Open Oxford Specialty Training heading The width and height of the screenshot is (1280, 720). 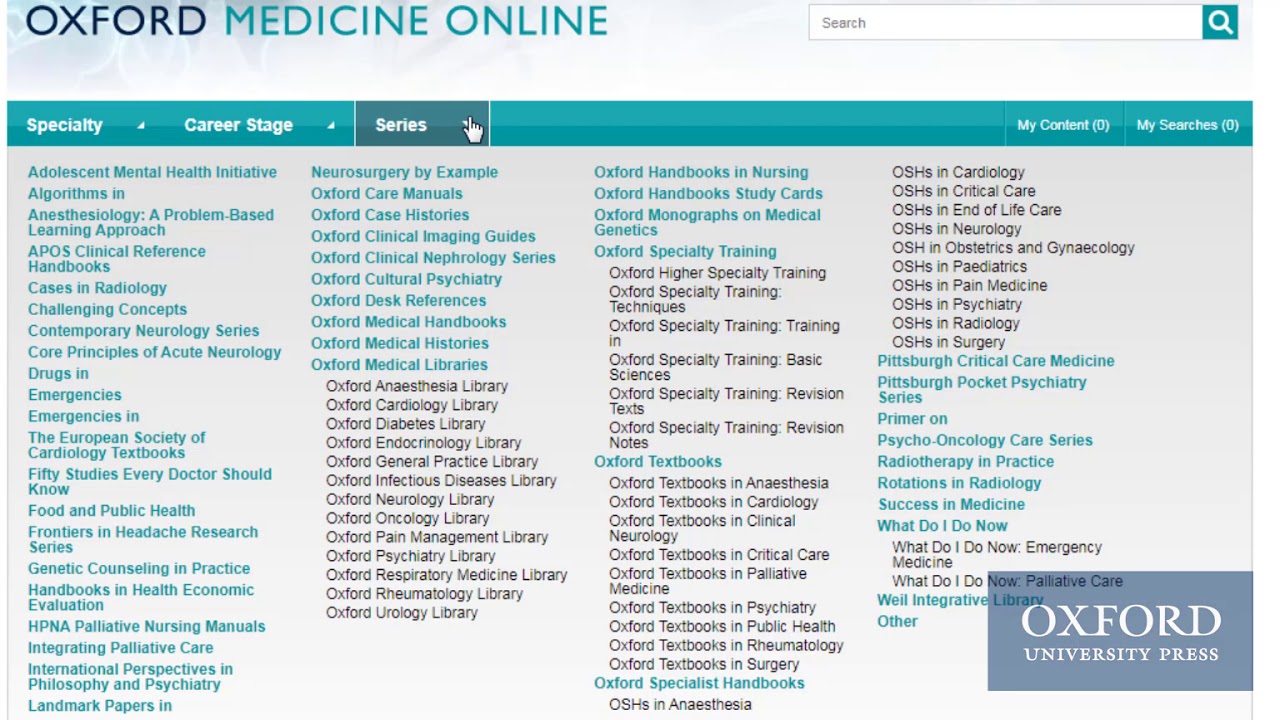point(685,252)
